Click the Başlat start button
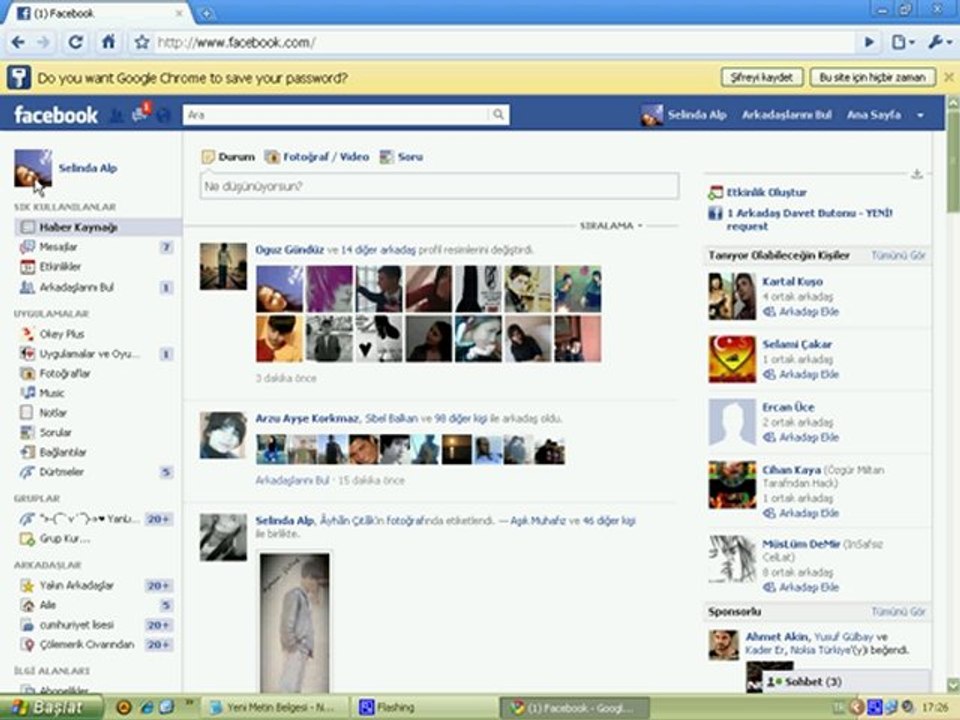This screenshot has height=720, width=960. click(50, 707)
